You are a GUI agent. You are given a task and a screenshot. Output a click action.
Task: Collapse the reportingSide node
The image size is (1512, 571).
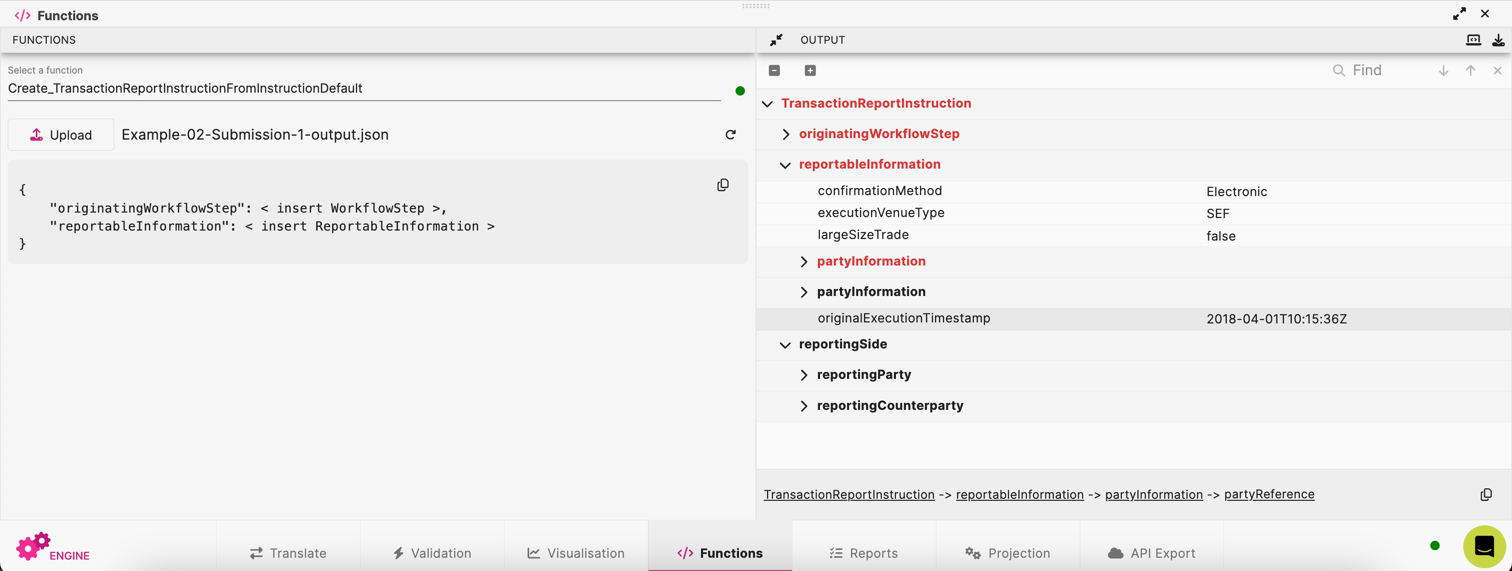click(785, 345)
